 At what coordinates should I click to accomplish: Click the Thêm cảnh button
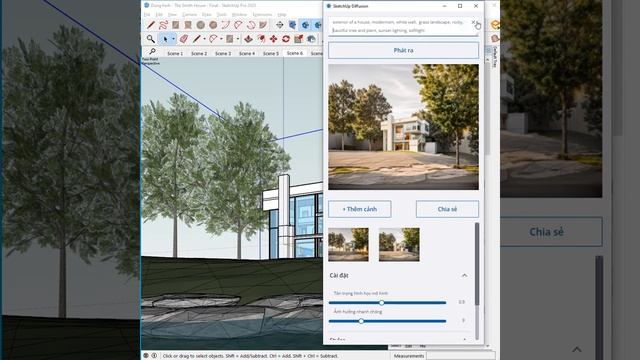360,209
